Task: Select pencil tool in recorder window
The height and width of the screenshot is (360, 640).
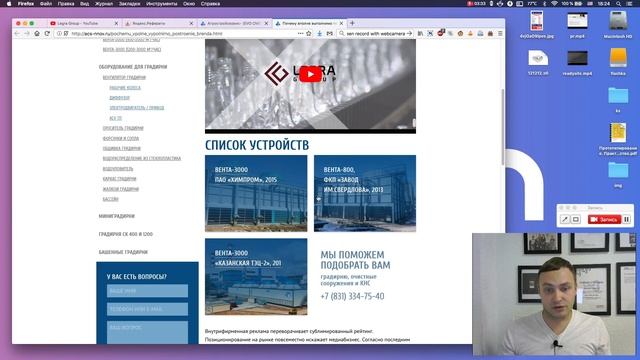Action: [565, 220]
